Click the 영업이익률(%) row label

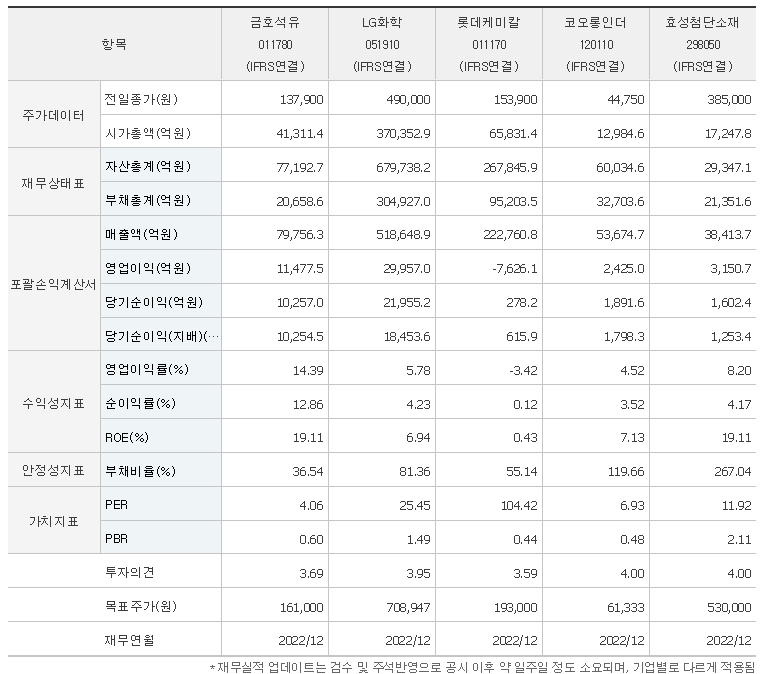147,369
